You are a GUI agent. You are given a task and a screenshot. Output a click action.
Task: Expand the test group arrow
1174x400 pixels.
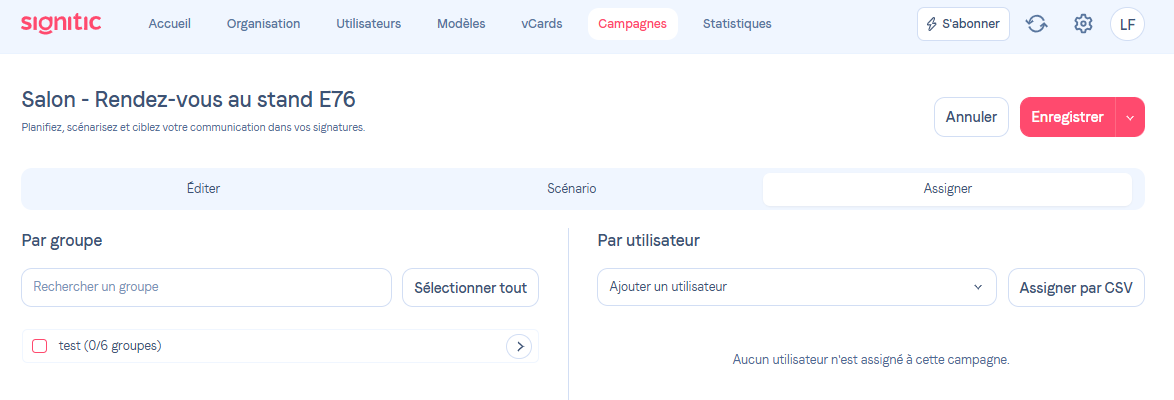coord(519,346)
